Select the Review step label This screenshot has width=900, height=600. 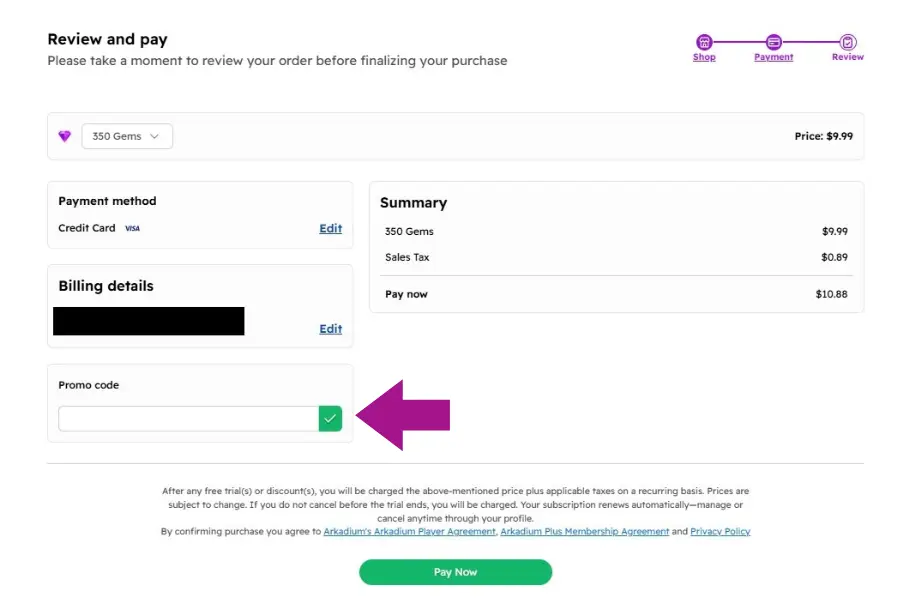coord(847,57)
